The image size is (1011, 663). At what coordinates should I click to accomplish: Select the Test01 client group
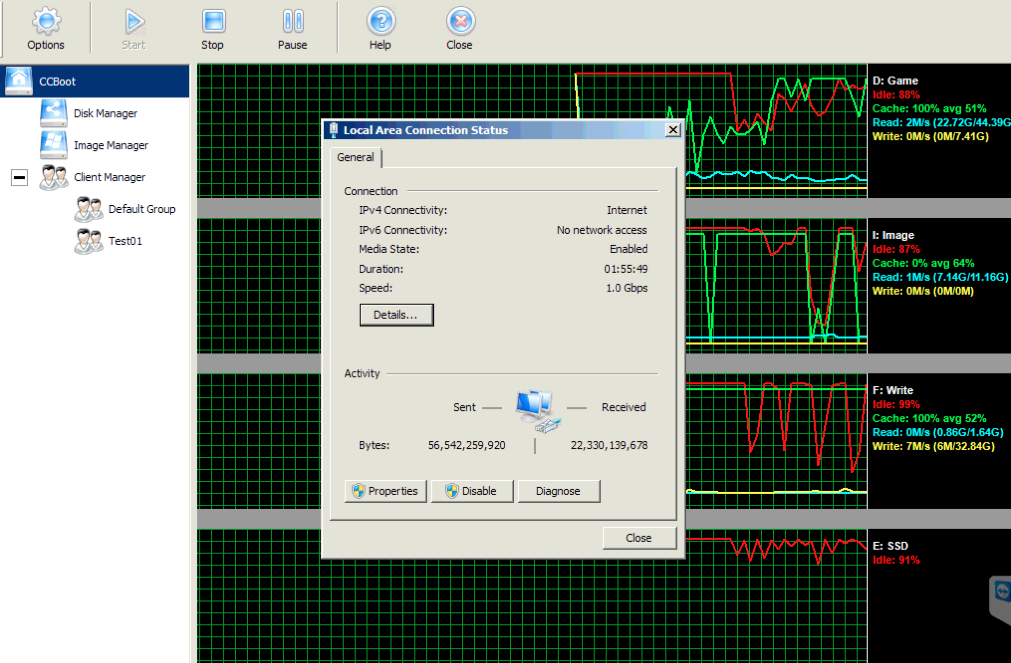point(125,241)
